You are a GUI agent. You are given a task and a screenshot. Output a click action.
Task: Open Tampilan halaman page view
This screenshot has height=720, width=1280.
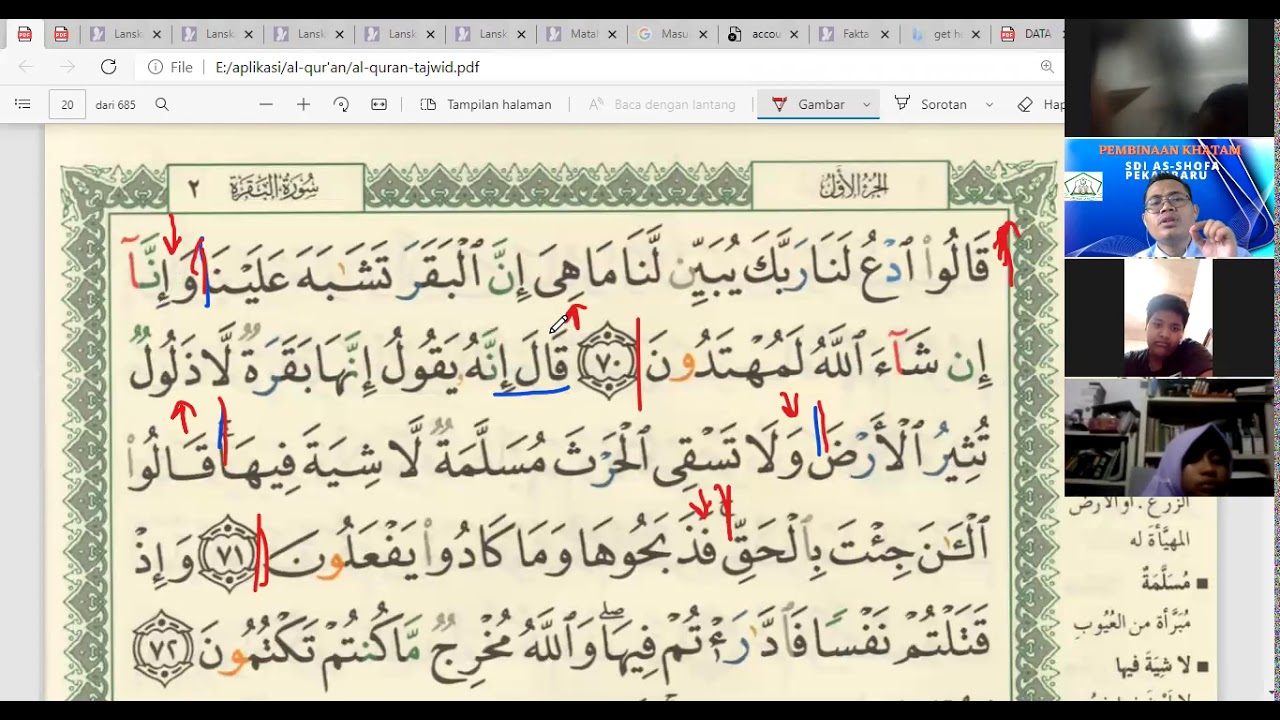tap(486, 104)
